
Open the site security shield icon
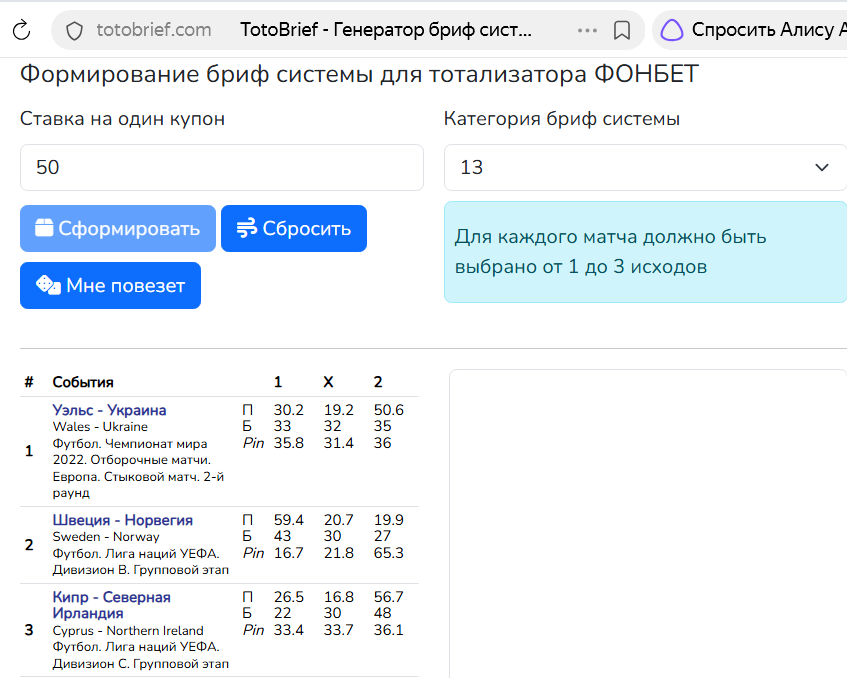(74, 31)
